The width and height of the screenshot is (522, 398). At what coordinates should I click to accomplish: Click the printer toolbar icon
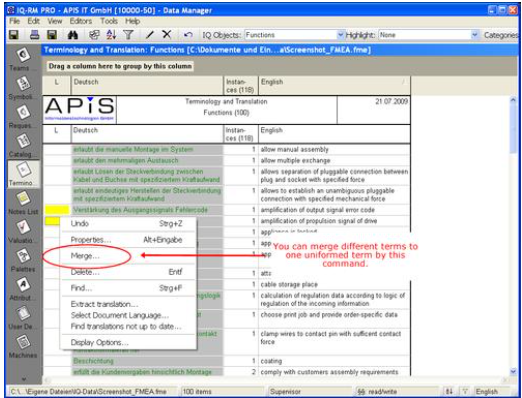[x=34, y=35]
